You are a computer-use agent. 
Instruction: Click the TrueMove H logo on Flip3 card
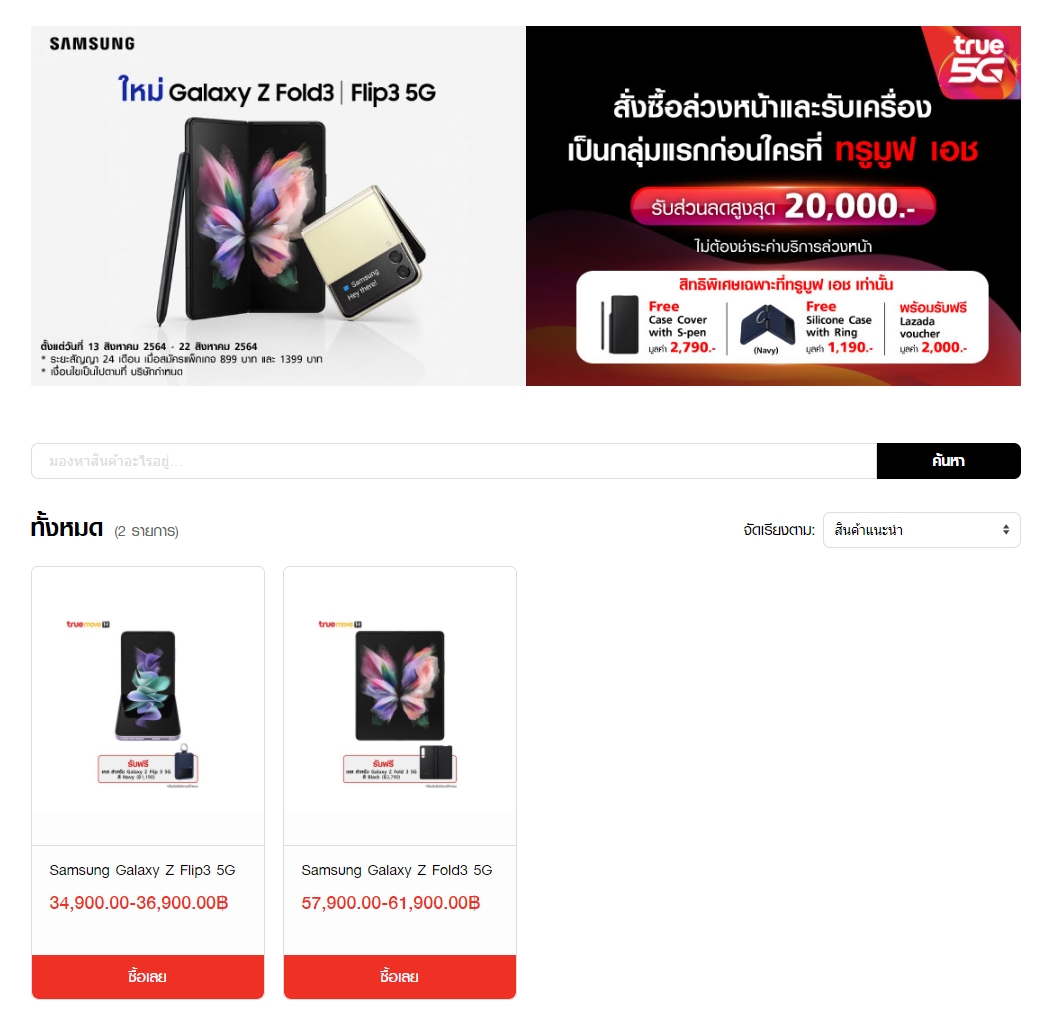(x=88, y=624)
